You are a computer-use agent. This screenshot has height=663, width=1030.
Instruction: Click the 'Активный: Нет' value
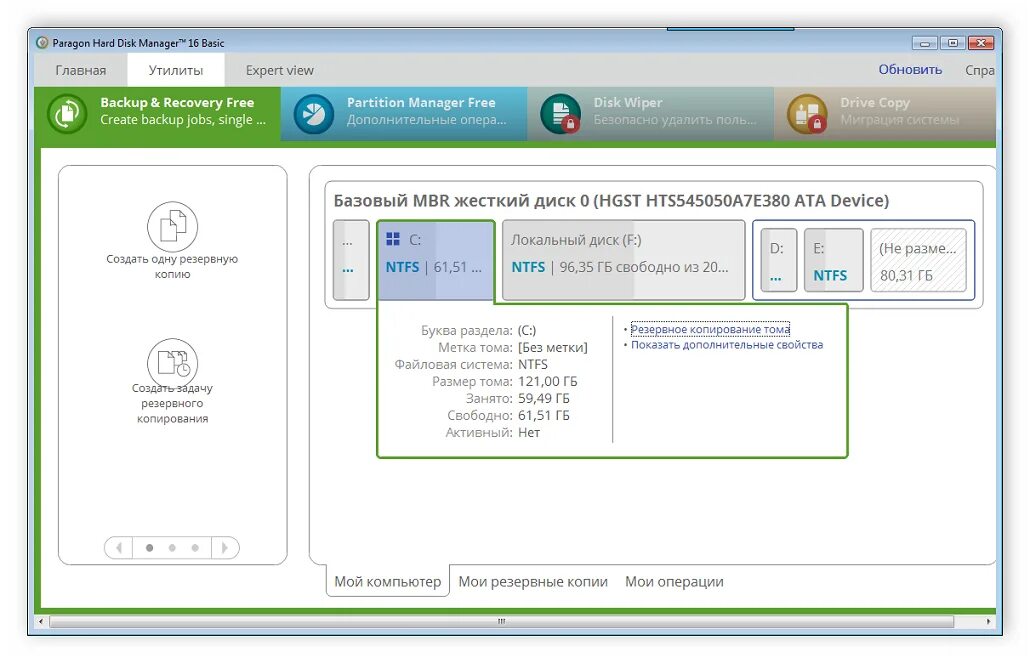tap(529, 433)
